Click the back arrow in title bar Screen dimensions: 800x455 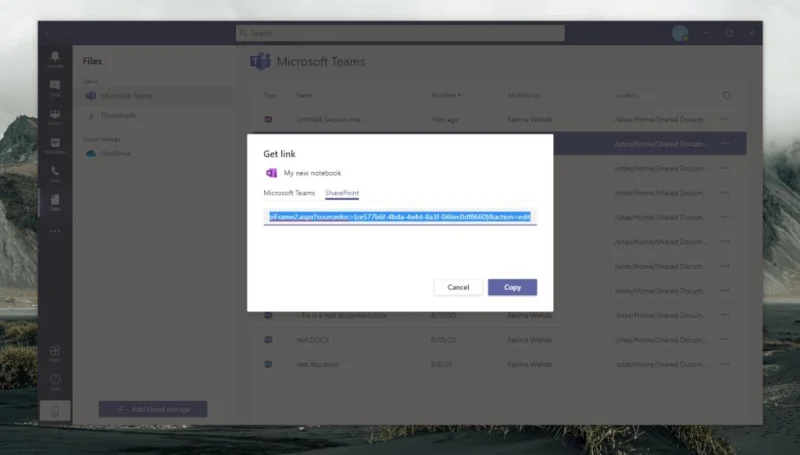pos(47,33)
